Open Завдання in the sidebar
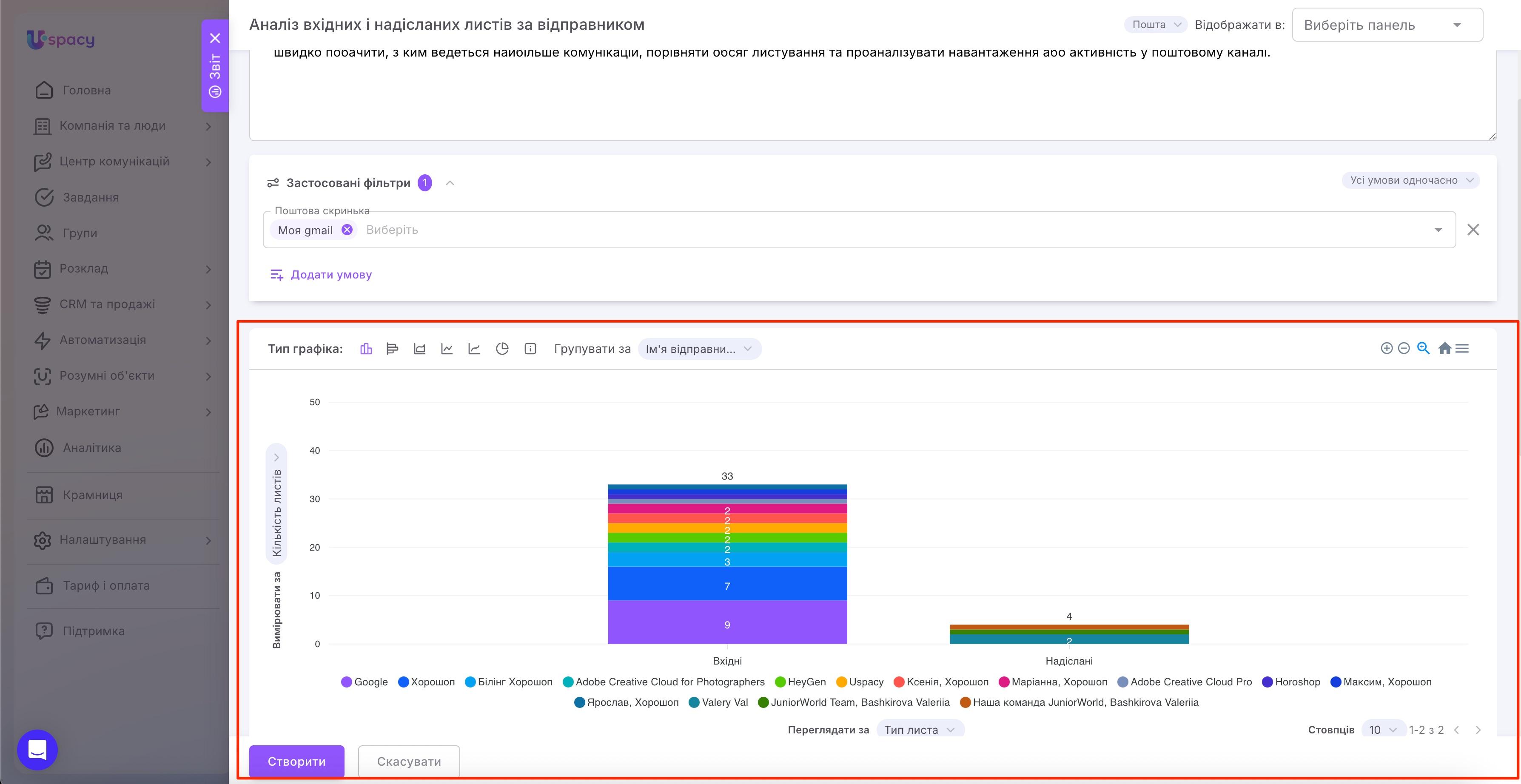This screenshot has width=1521, height=784. tap(90, 197)
